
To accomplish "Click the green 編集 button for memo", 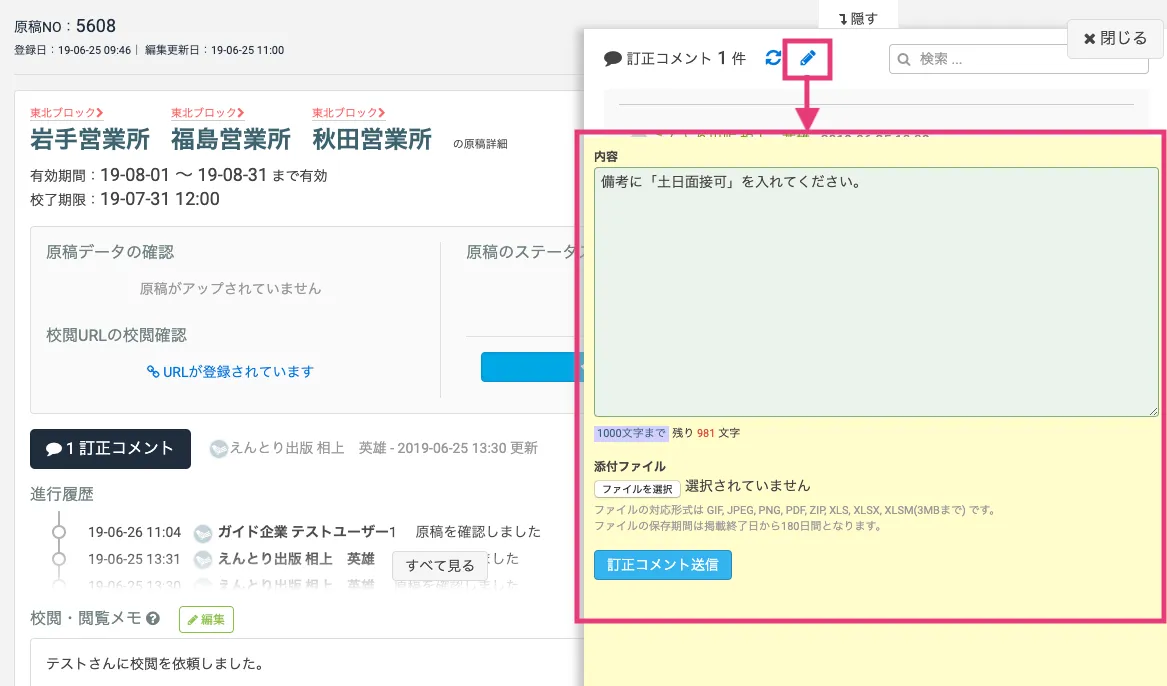I will 206,619.
